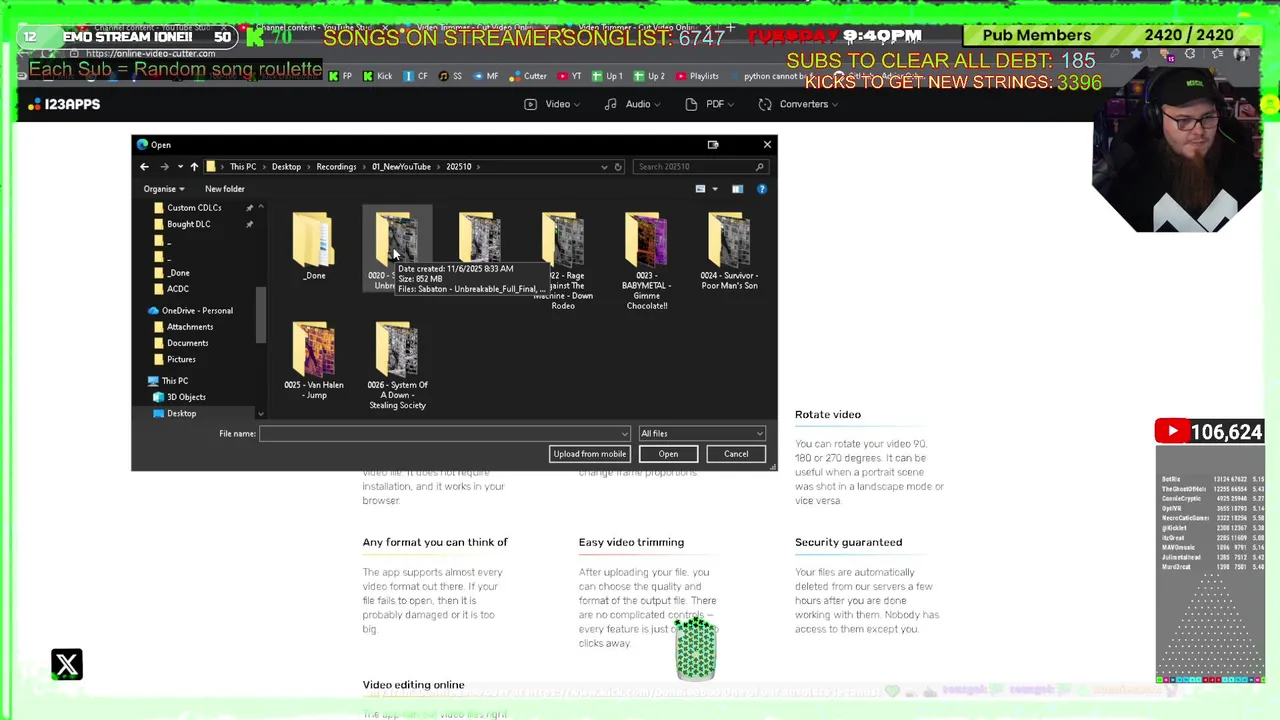Open the 'Kick' bookmark

[378, 76]
